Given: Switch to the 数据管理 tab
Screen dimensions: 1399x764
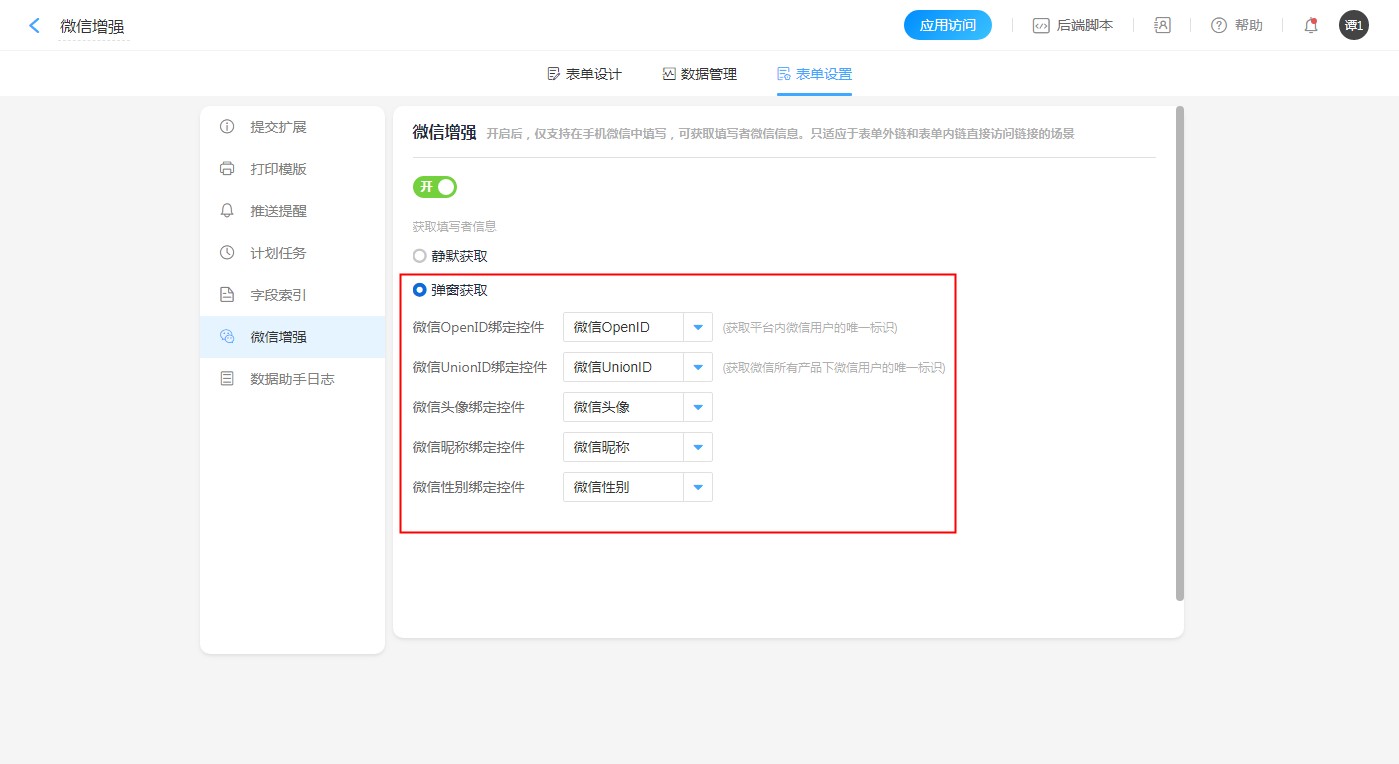Looking at the screenshot, I should 699,74.
